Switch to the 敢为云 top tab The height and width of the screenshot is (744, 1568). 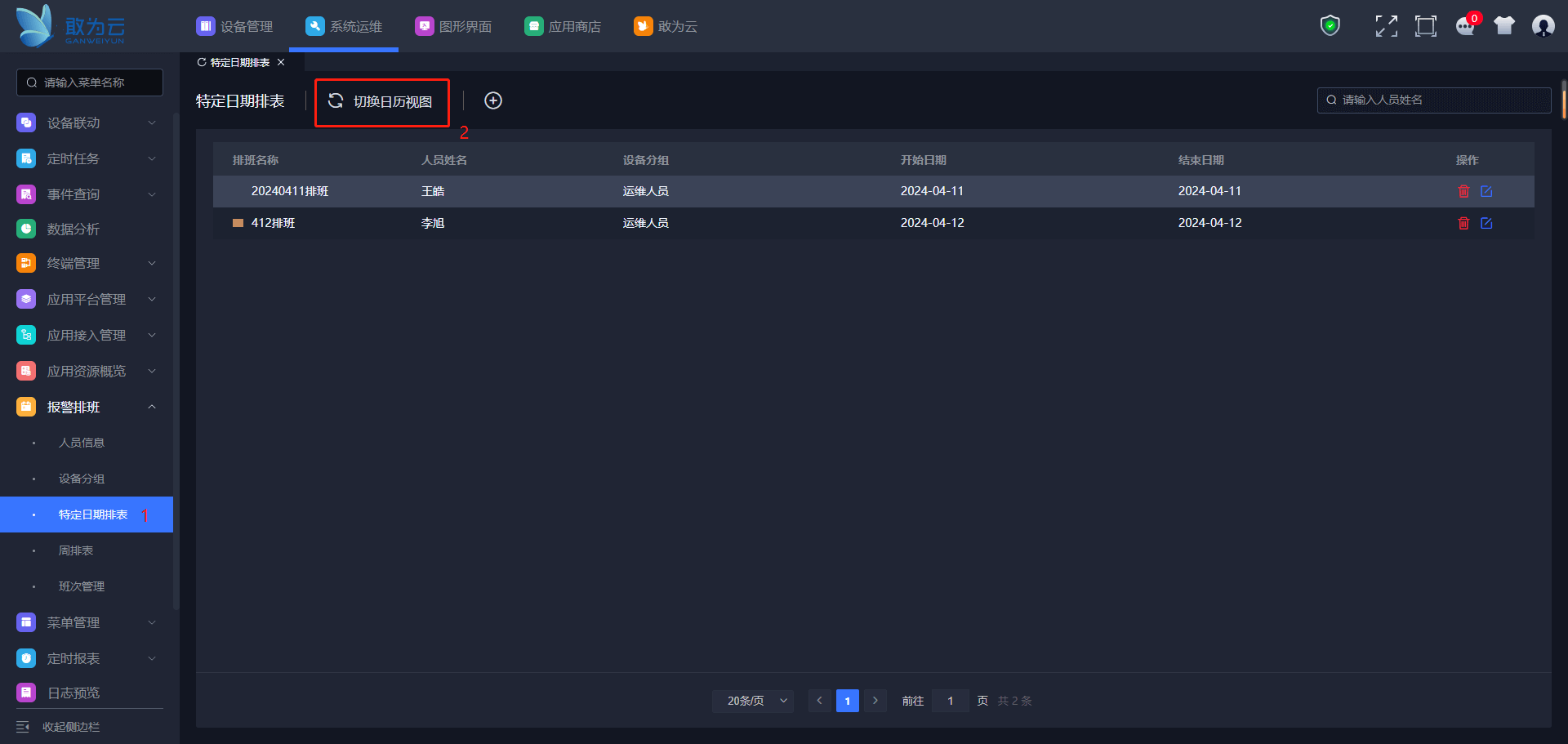[x=666, y=26]
